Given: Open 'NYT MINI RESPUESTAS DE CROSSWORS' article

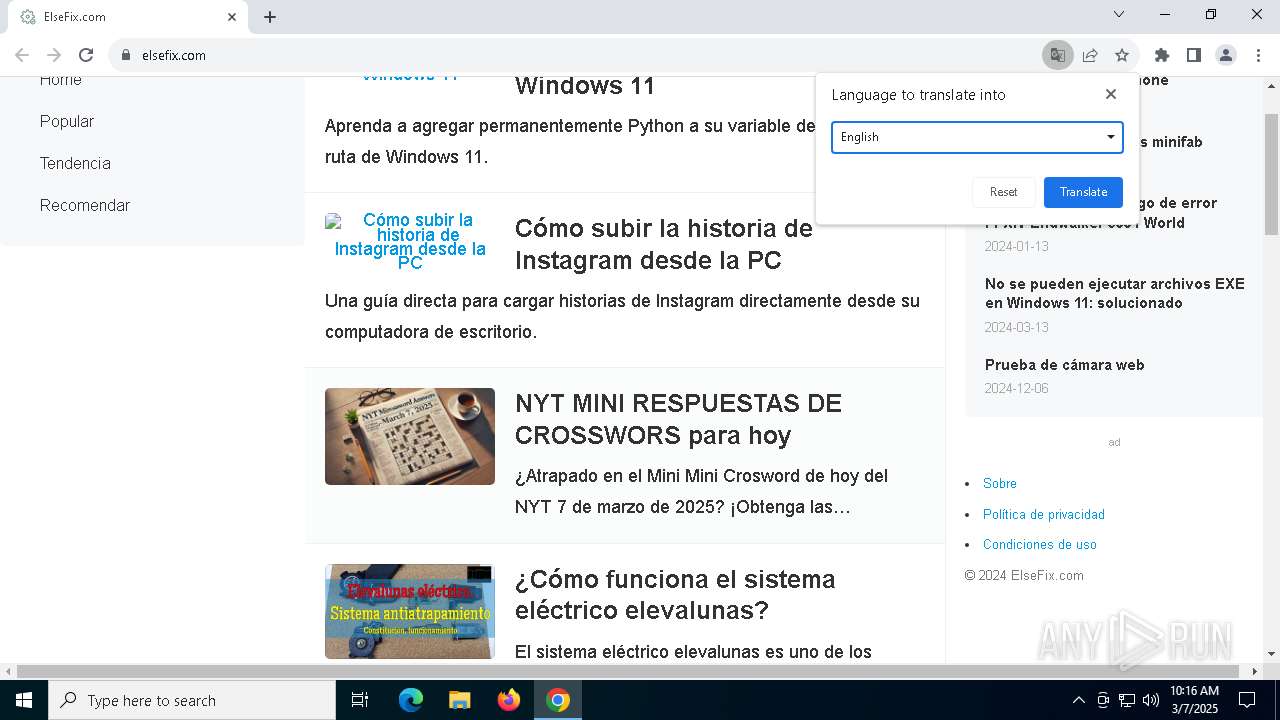Looking at the screenshot, I should (678, 419).
